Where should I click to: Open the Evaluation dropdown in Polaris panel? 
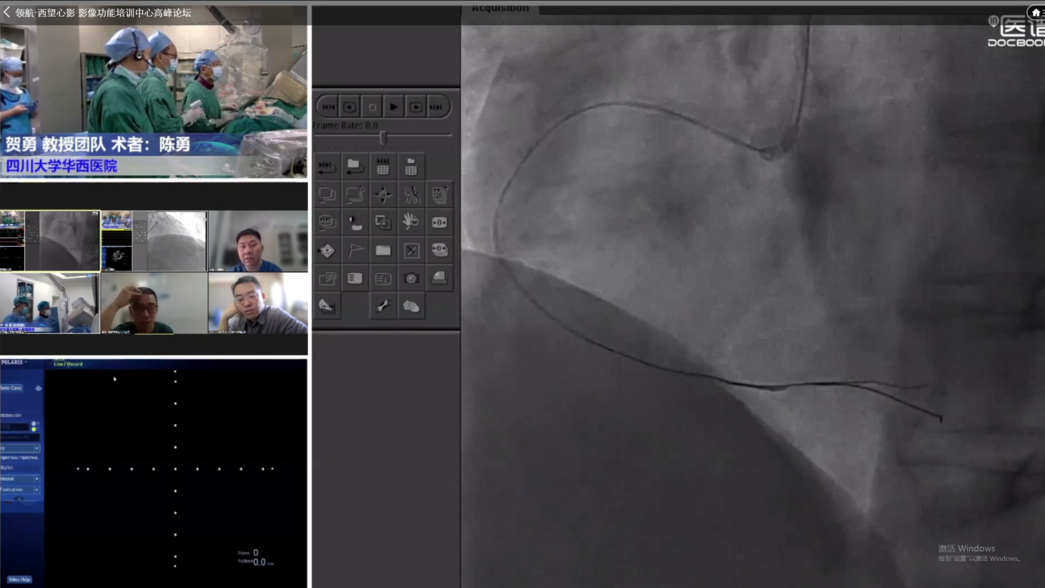(x=21, y=490)
